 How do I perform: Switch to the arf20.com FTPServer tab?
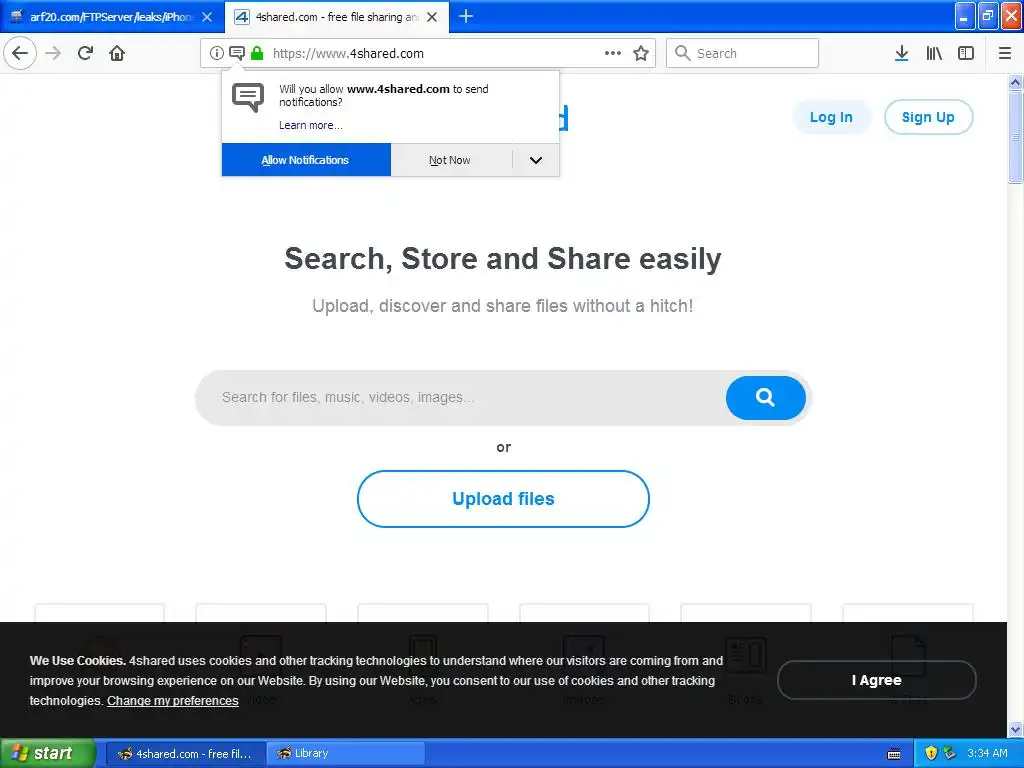(112, 17)
